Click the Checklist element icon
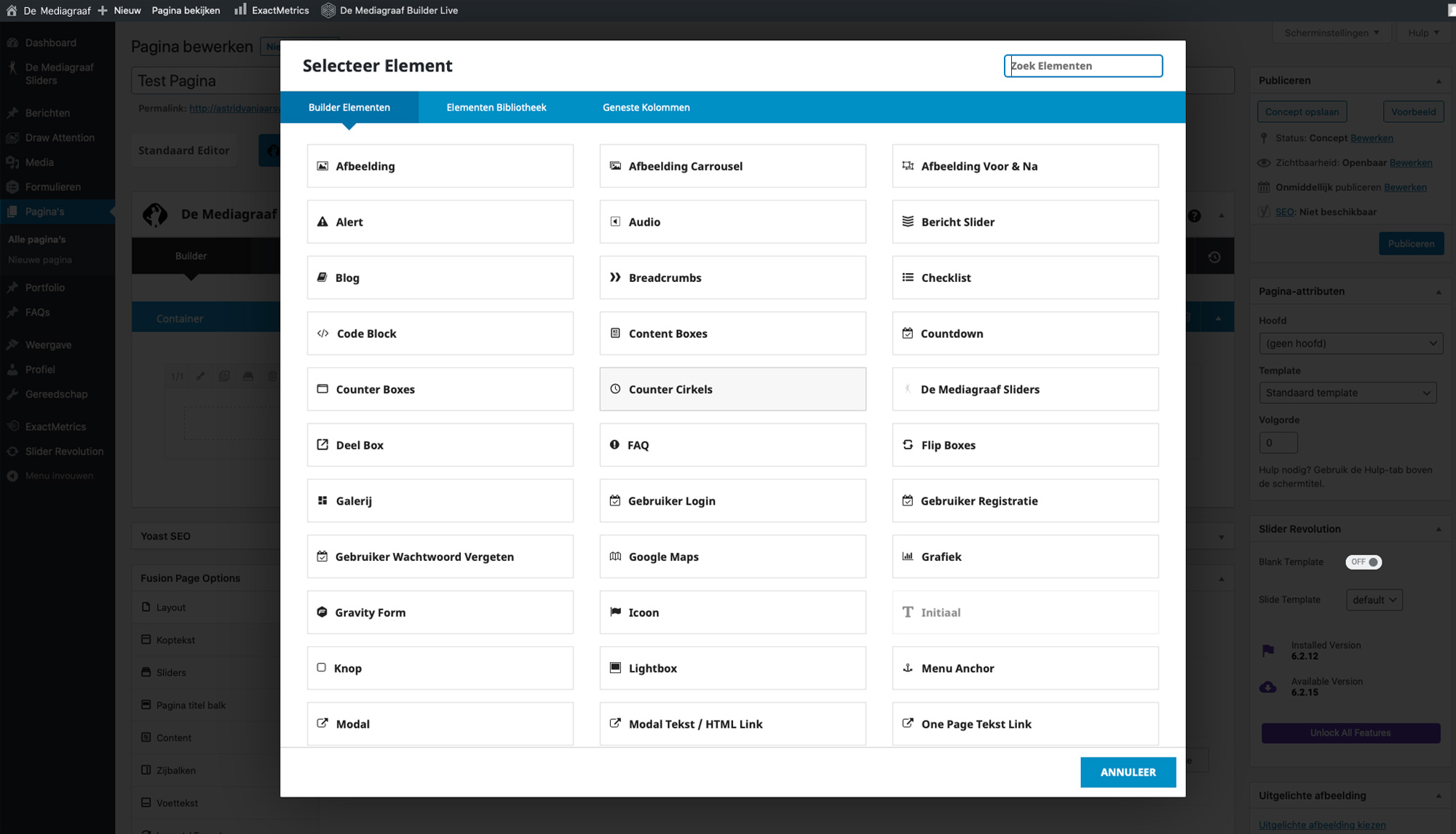The height and width of the screenshot is (834, 1456). click(x=908, y=278)
